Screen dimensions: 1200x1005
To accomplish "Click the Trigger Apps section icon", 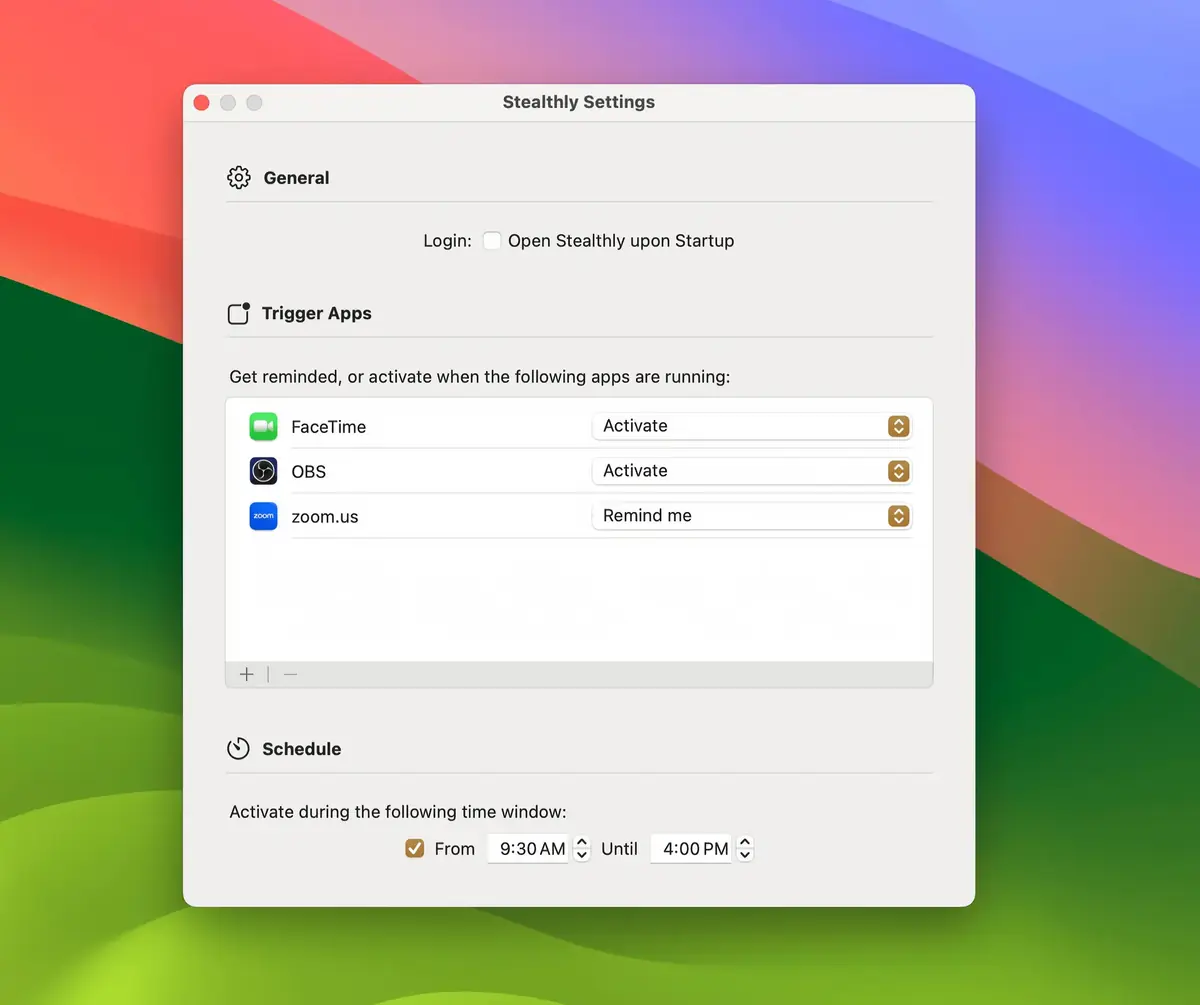I will (238, 313).
